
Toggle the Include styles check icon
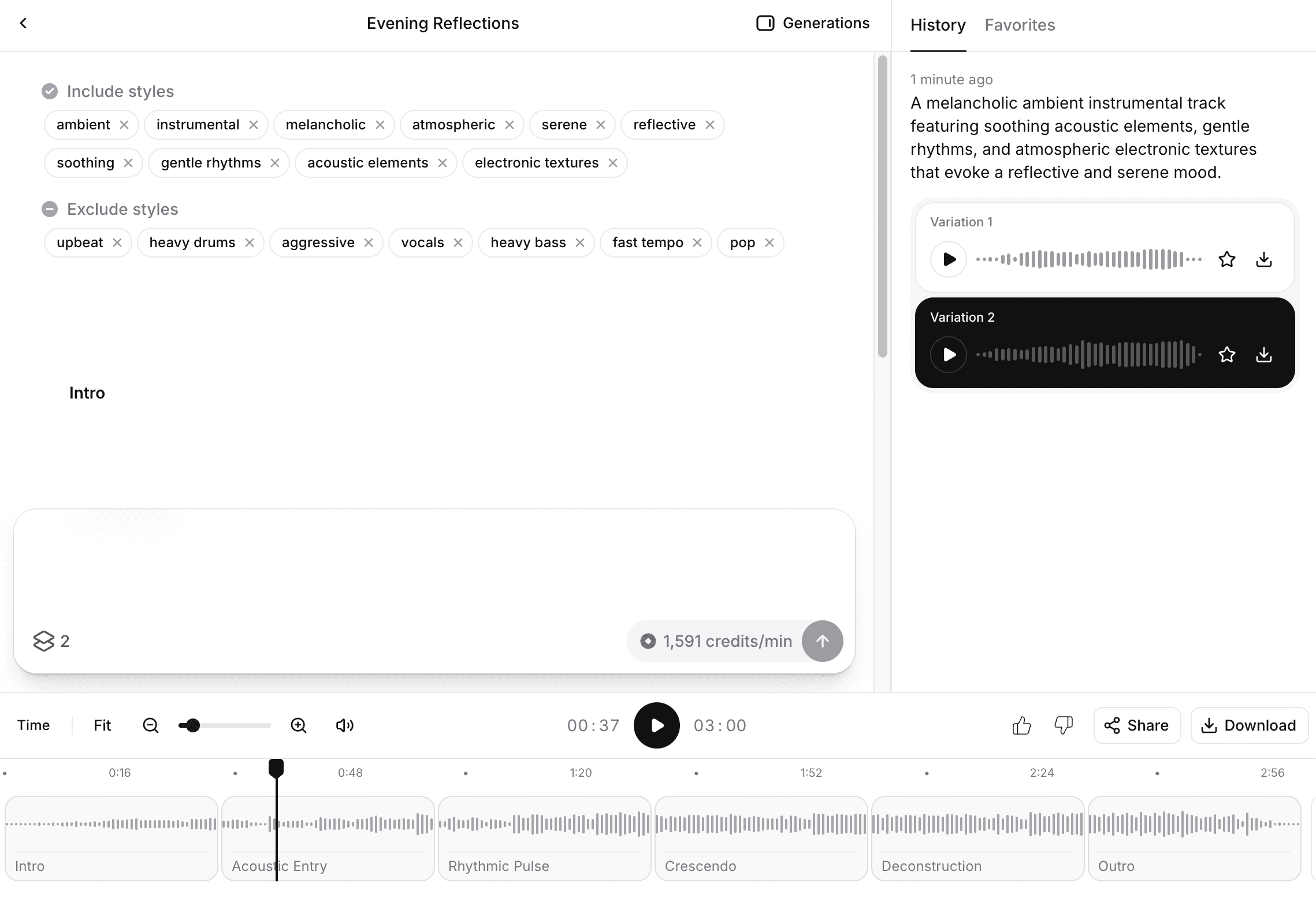point(50,91)
